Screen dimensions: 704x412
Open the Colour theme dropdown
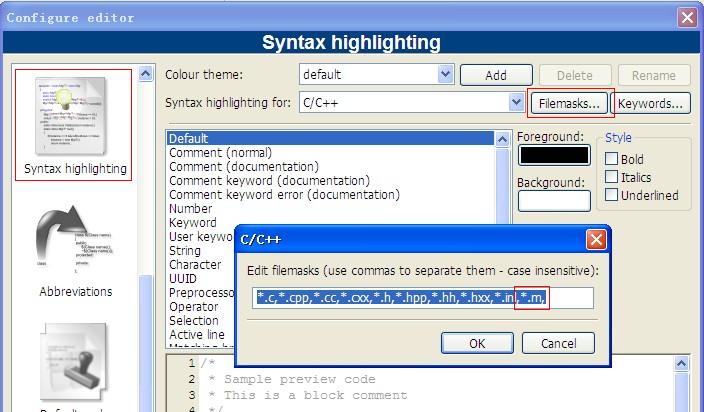click(x=445, y=74)
